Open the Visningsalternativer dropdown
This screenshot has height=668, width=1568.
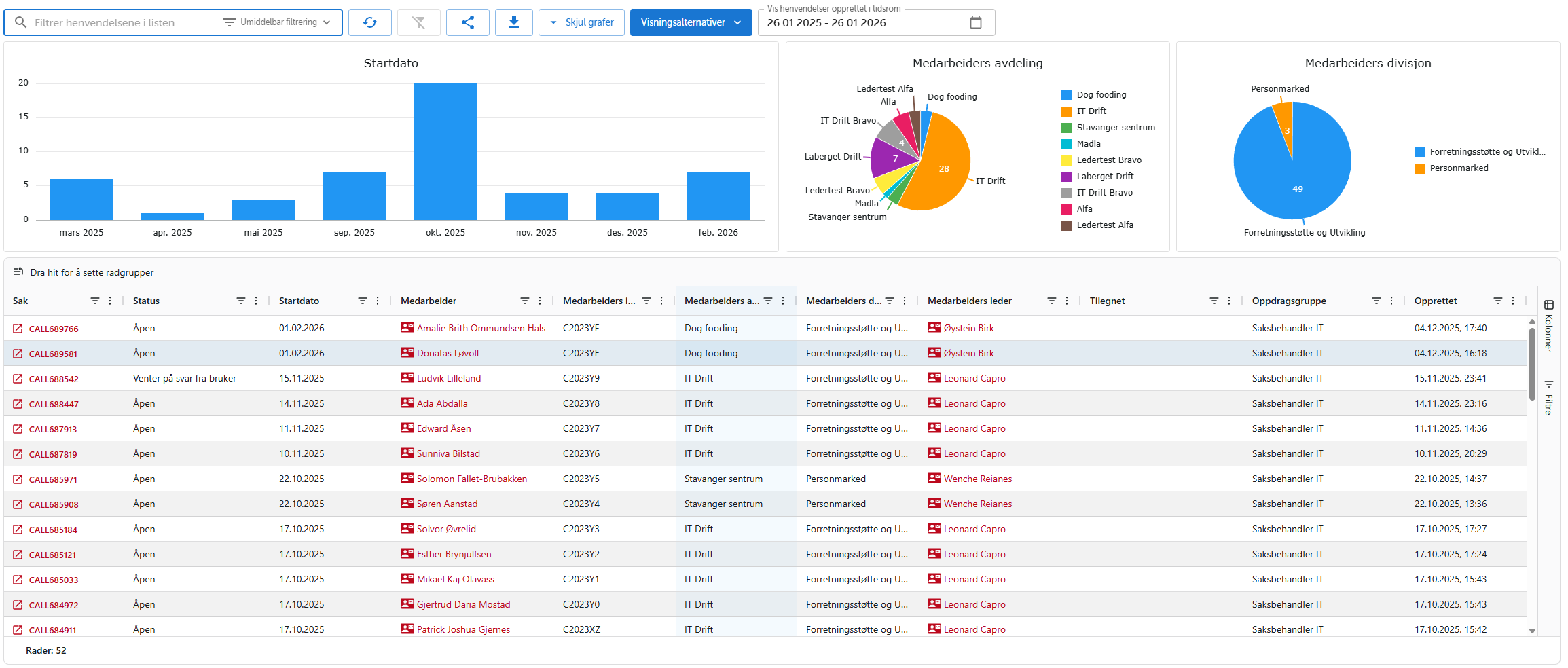pyautogui.click(x=691, y=22)
